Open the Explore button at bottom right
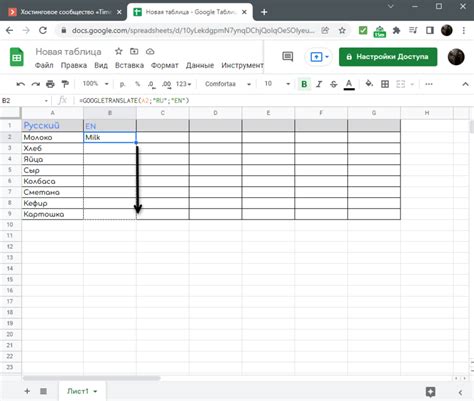Screen dimensions: 474x401 tap(430, 392)
